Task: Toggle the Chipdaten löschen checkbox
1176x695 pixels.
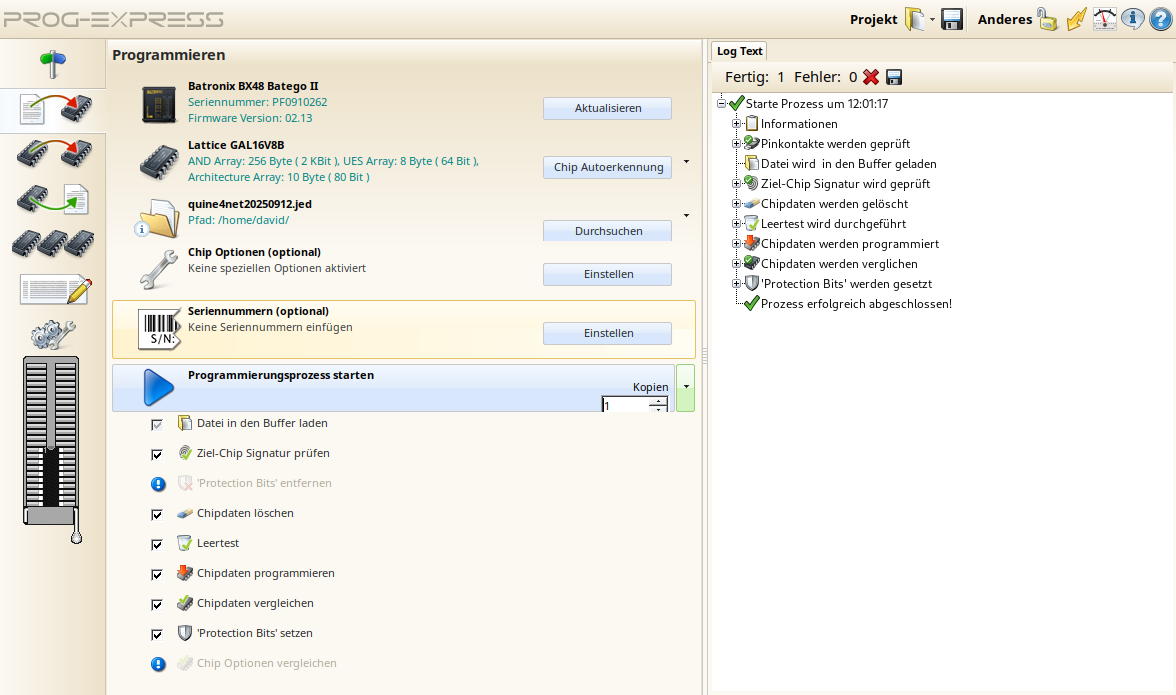Action: point(157,514)
